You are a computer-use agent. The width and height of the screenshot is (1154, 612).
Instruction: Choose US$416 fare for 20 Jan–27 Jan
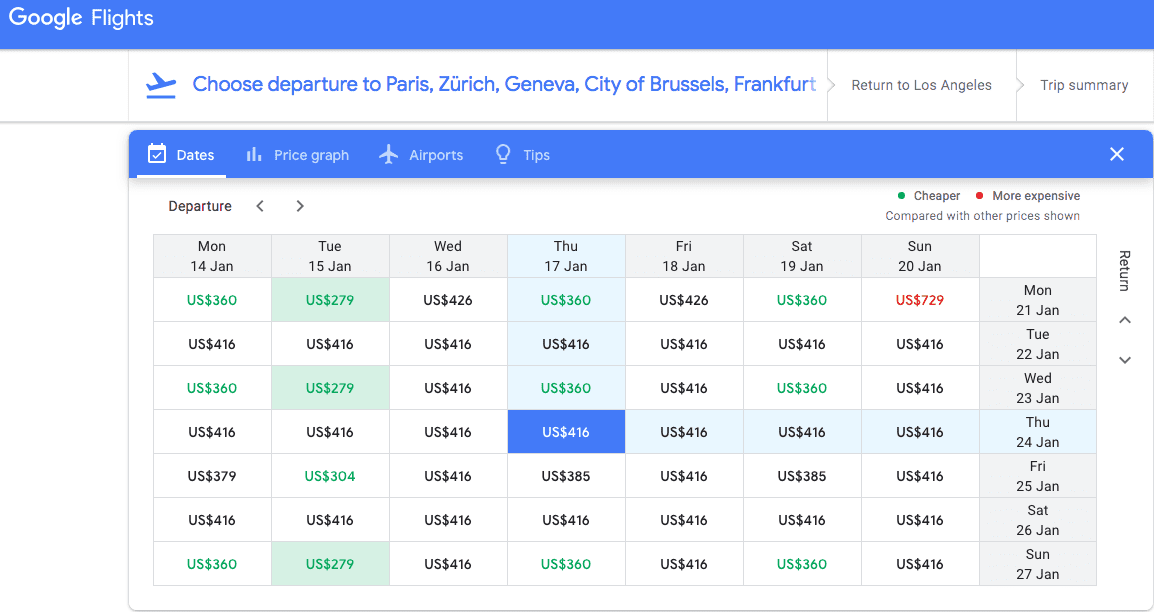click(920, 564)
